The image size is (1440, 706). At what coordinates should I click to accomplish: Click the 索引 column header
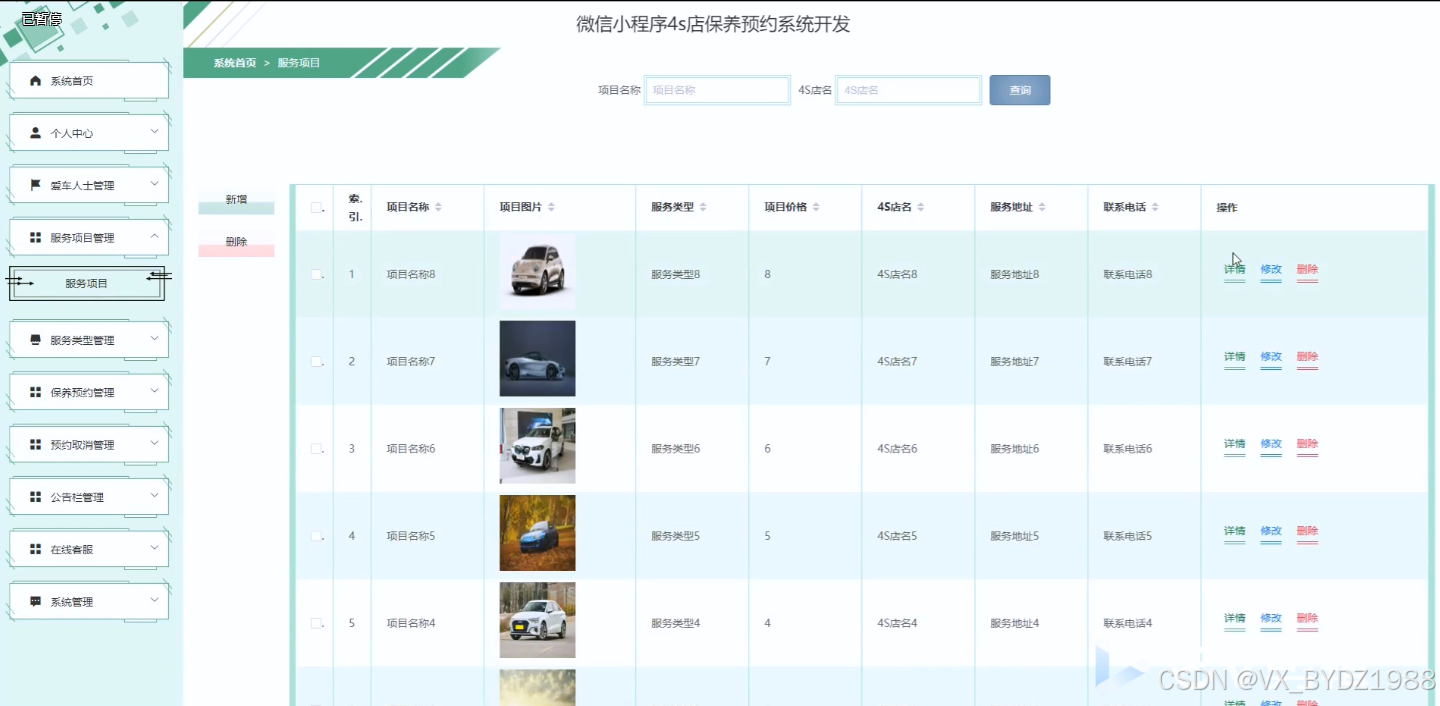coord(354,207)
